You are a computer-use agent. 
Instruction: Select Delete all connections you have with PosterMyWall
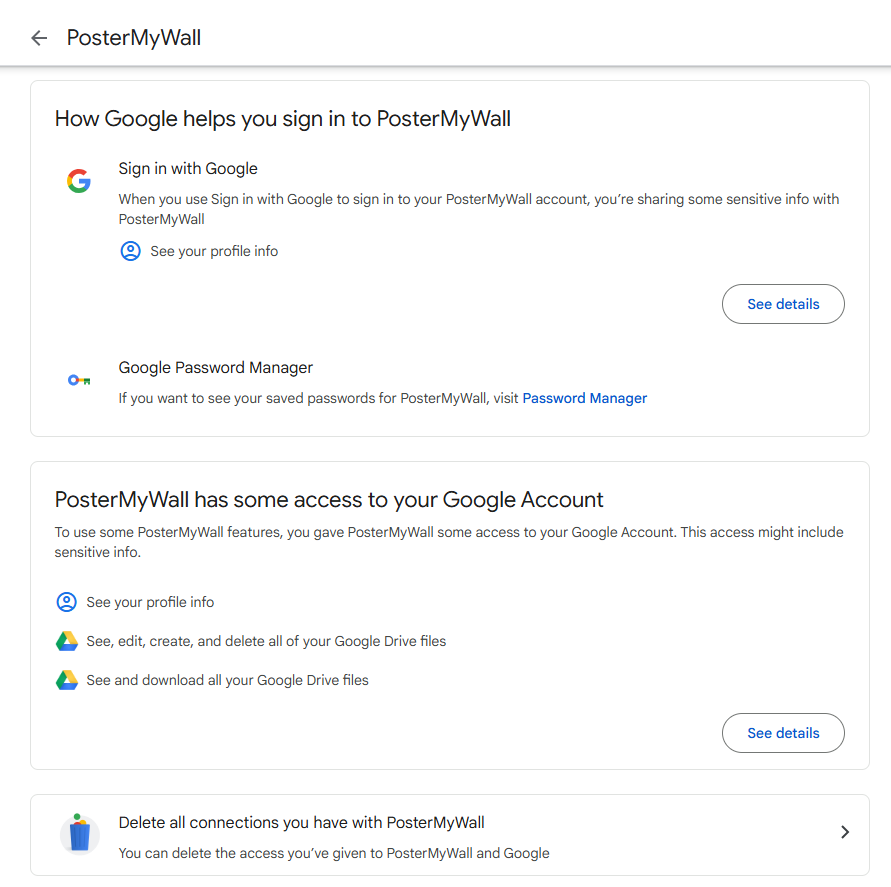[449, 835]
